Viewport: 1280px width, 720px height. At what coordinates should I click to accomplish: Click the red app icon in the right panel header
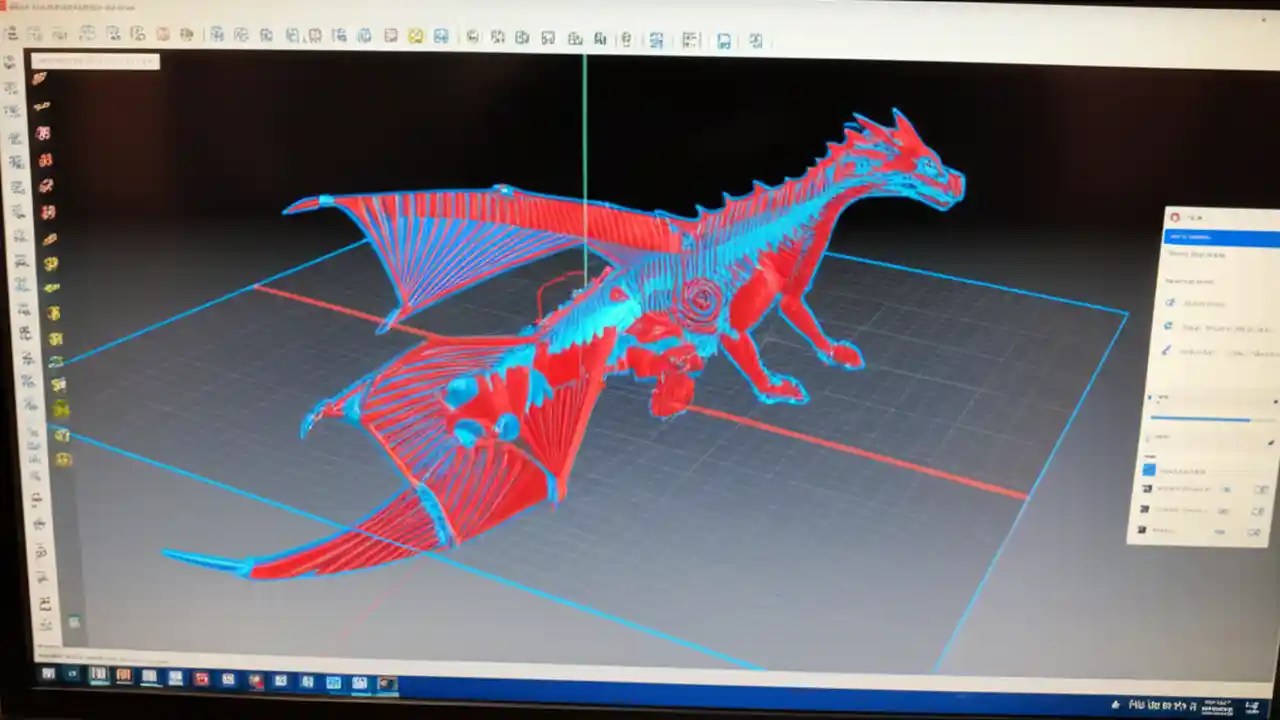coord(1175,217)
